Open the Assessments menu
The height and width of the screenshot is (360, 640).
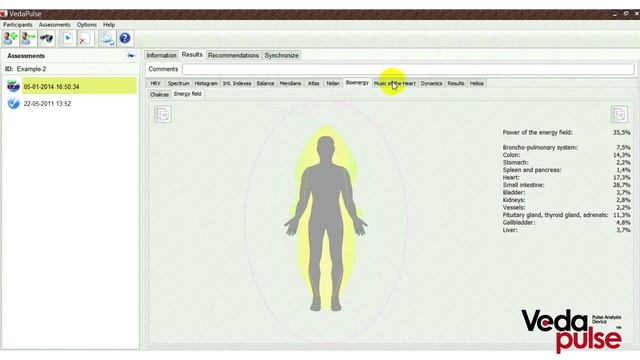coord(55,25)
